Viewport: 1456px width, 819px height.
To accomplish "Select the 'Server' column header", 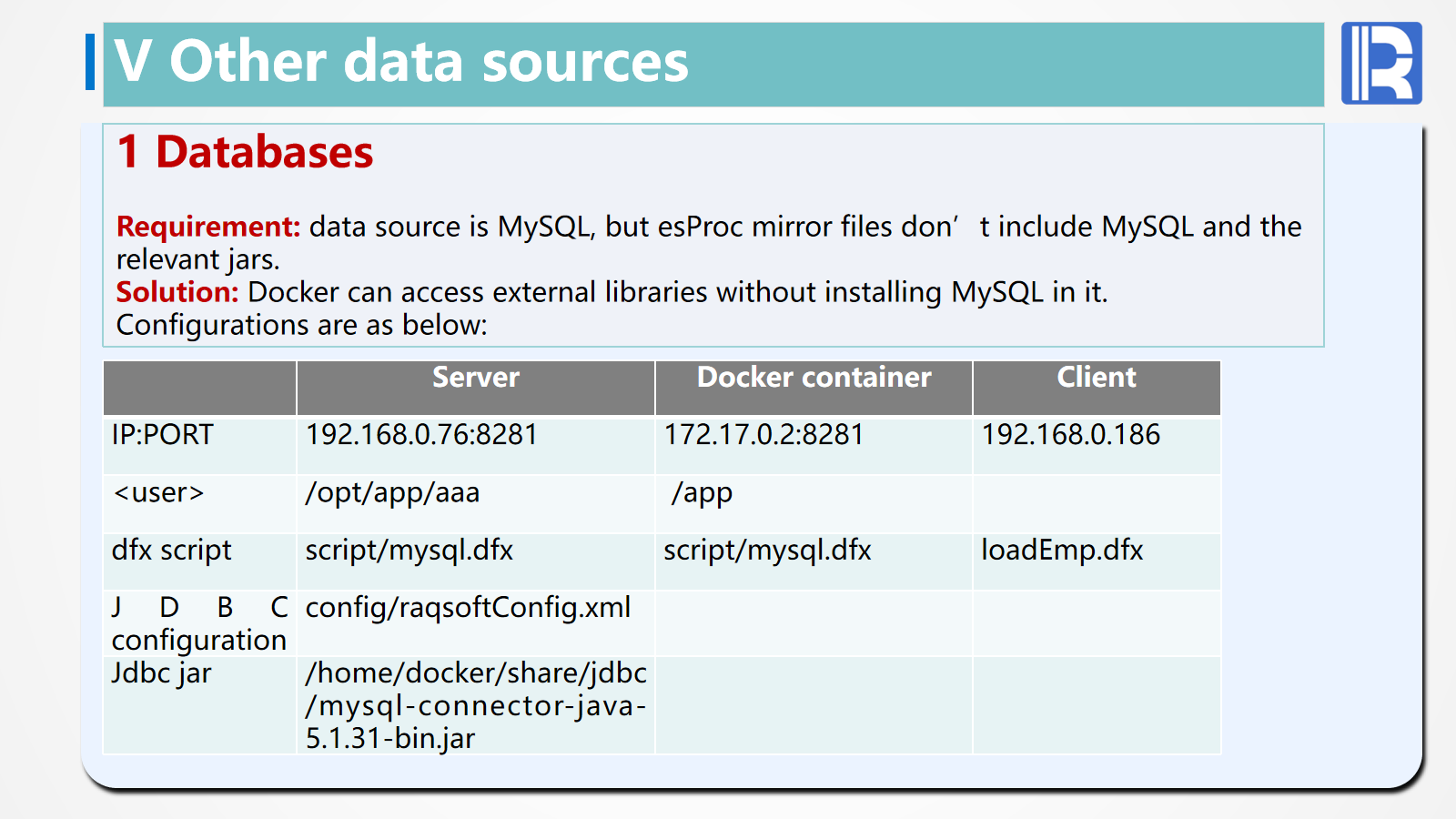I will click(x=475, y=378).
